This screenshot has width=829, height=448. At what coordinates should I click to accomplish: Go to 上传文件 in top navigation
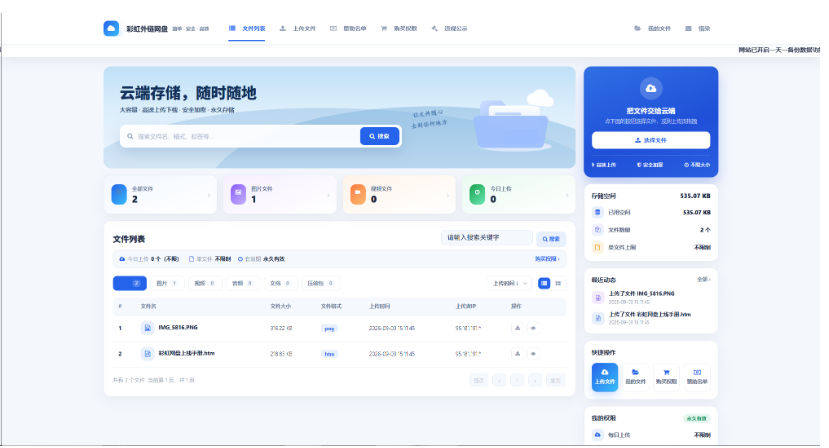click(x=298, y=29)
